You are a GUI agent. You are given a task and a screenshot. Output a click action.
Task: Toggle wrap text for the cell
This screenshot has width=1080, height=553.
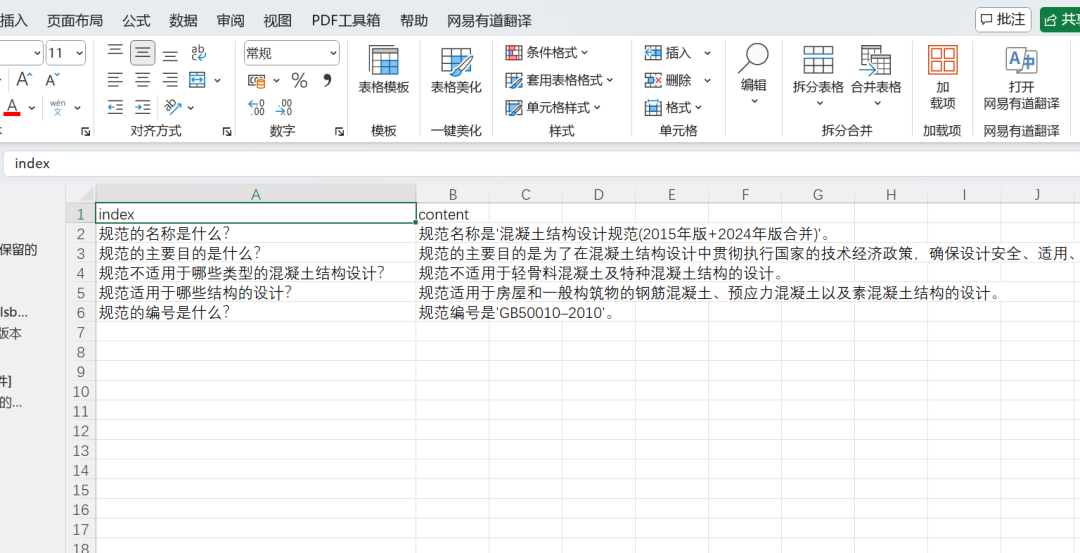[x=198, y=53]
